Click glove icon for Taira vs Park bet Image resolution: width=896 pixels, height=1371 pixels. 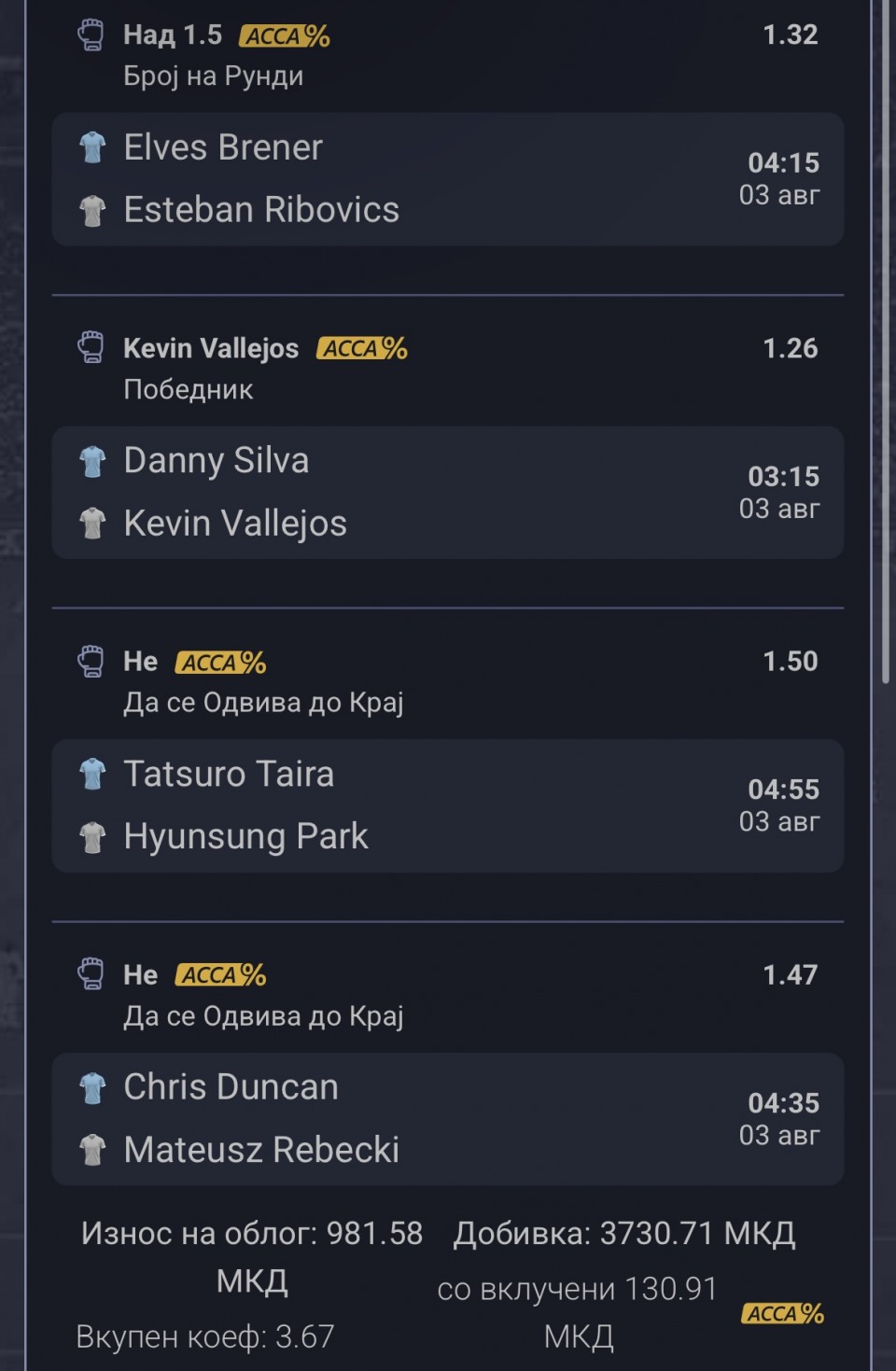coord(91,662)
